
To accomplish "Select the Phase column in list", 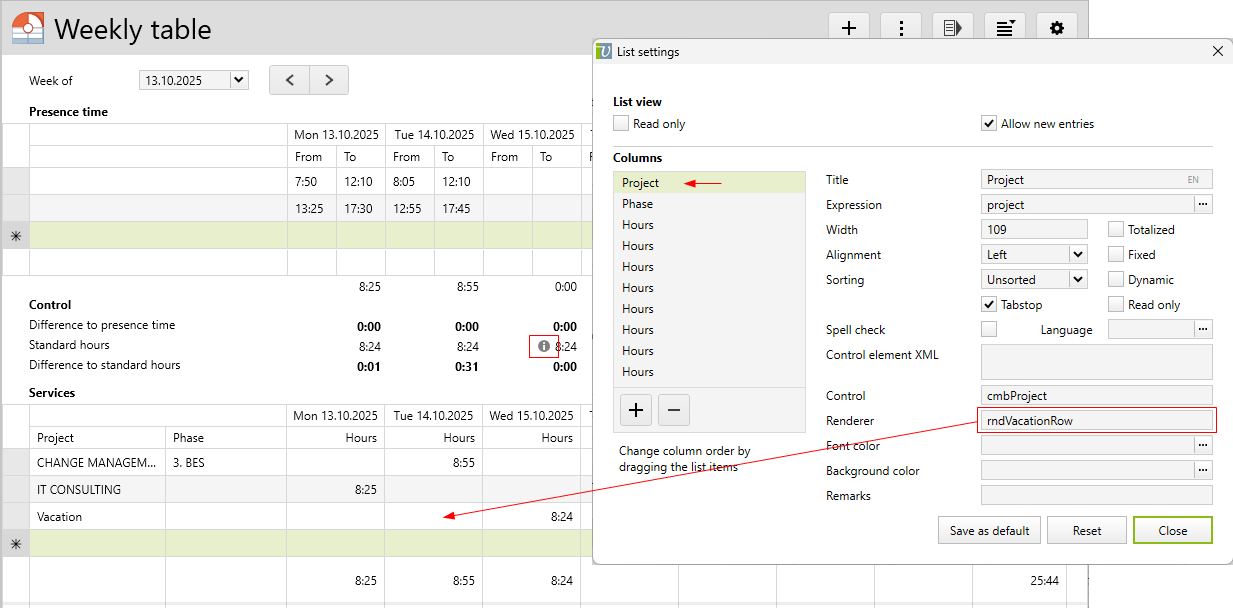I will point(637,204).
